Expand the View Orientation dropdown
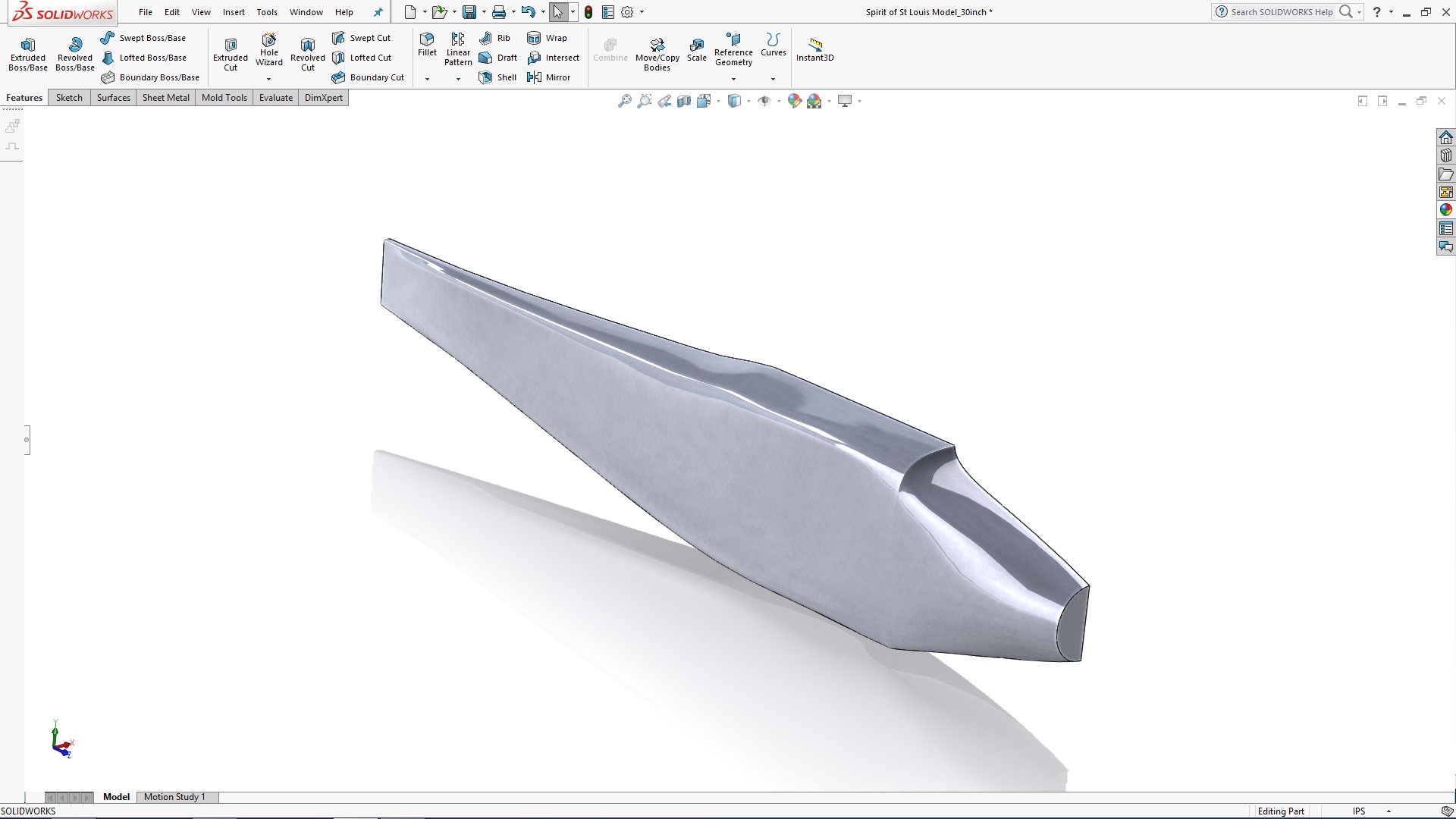This screenshot has width=1456, height=819. [717, 100]
